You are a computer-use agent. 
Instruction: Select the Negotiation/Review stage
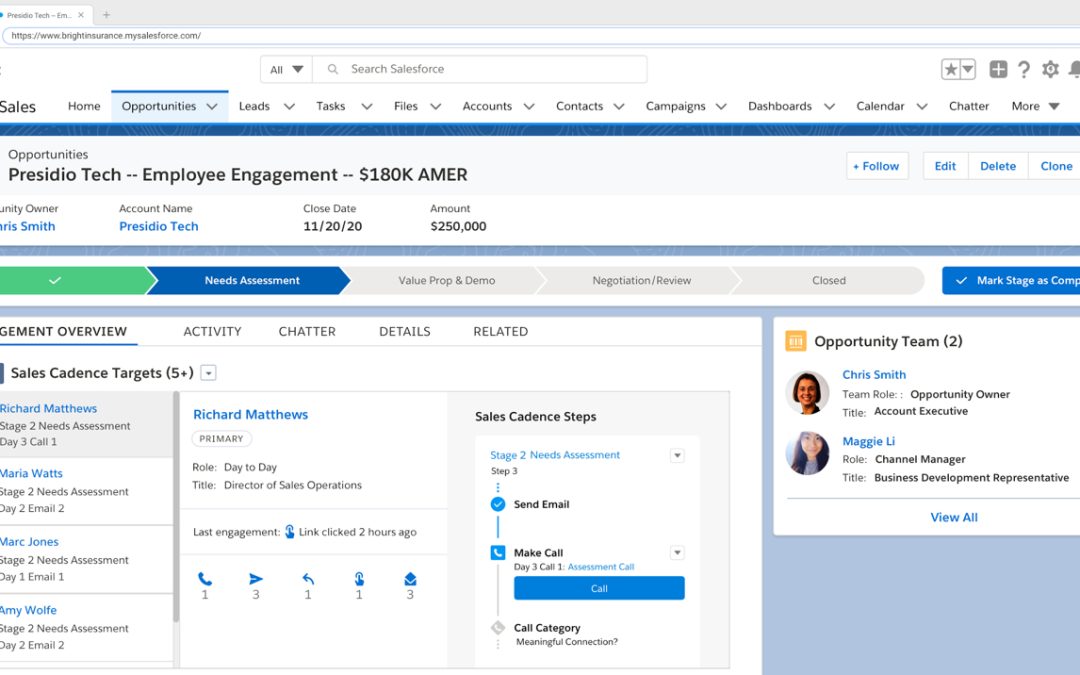click(641, 280)
